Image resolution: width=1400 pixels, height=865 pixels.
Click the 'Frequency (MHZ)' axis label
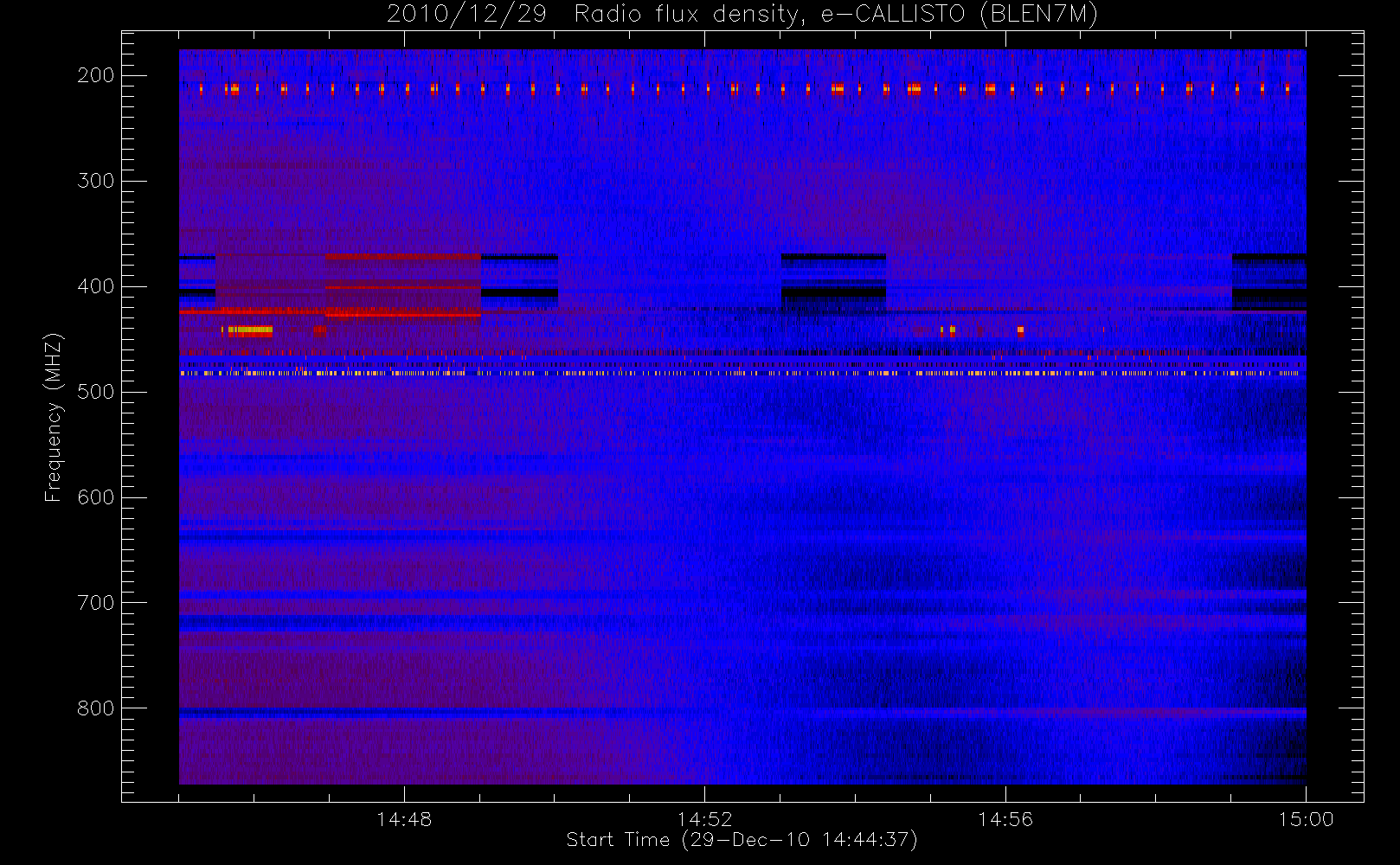(x=54, y=417)
